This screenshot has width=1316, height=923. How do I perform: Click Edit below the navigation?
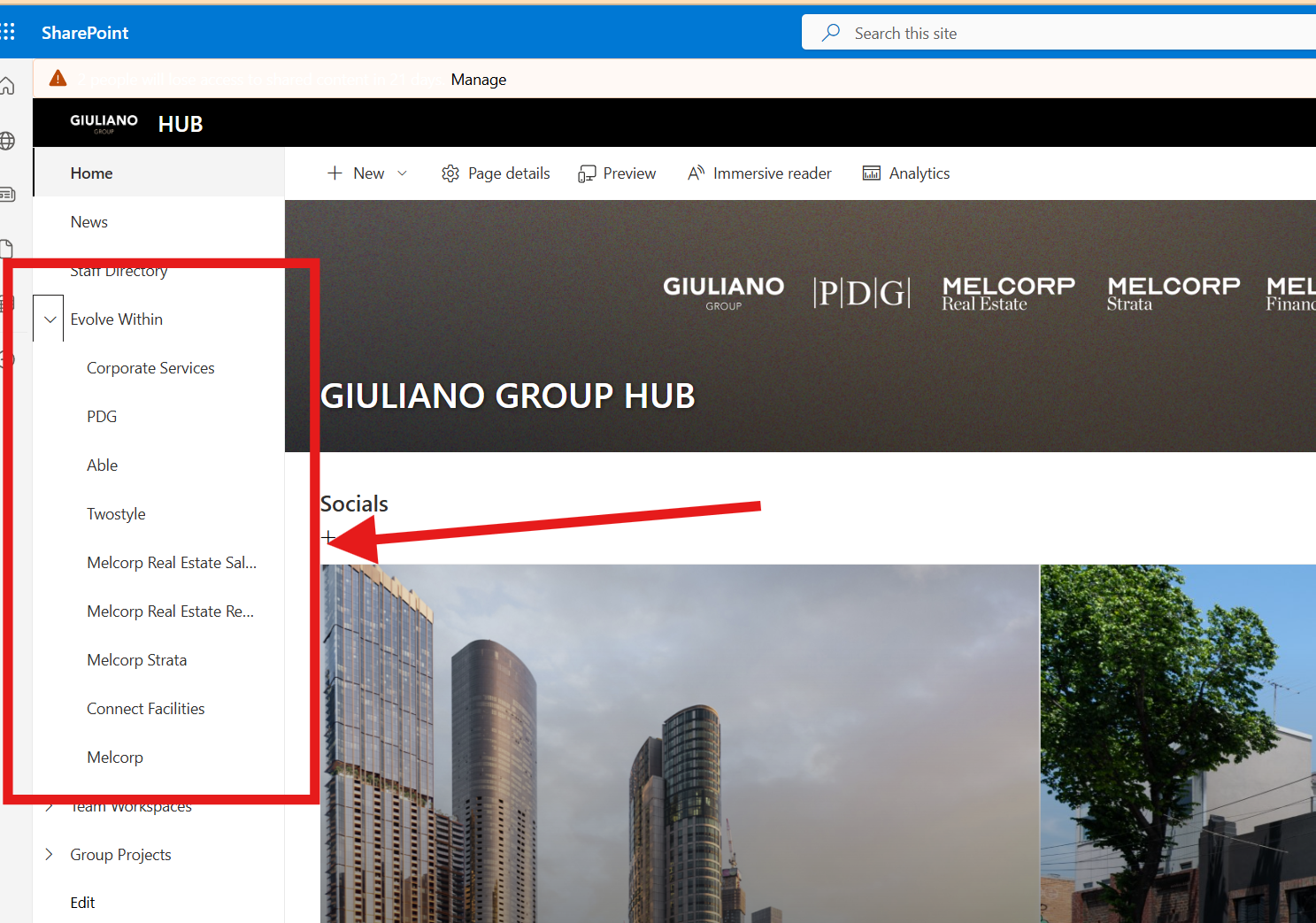pos(82,903)
